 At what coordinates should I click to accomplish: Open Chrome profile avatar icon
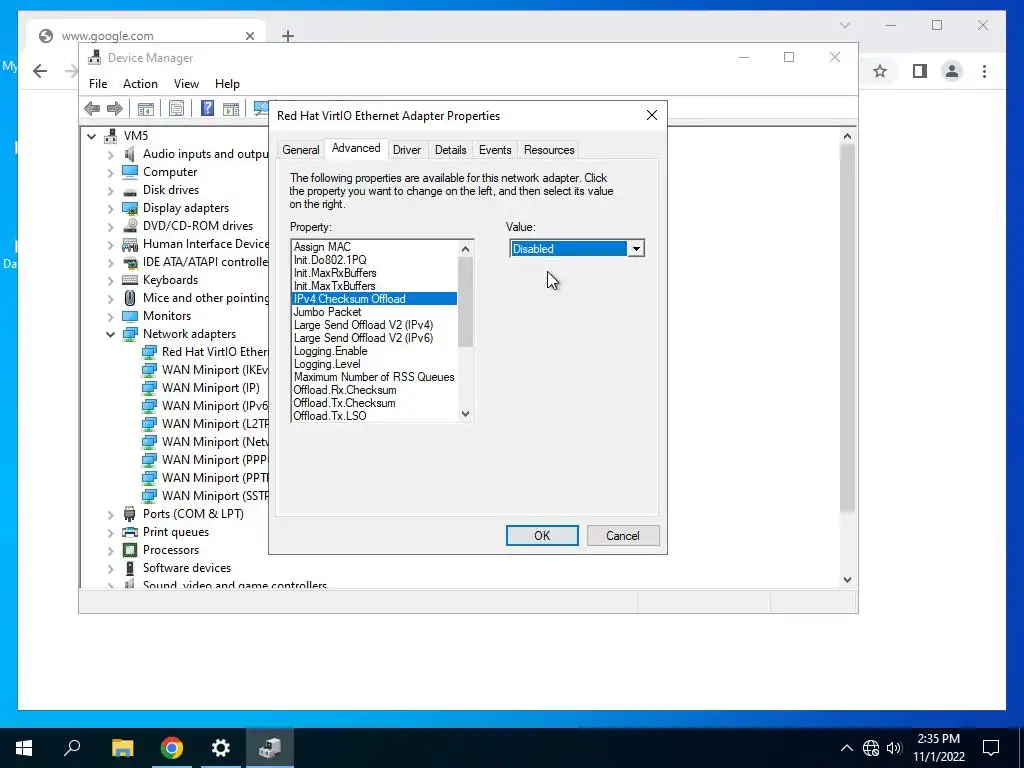(952, 71)
